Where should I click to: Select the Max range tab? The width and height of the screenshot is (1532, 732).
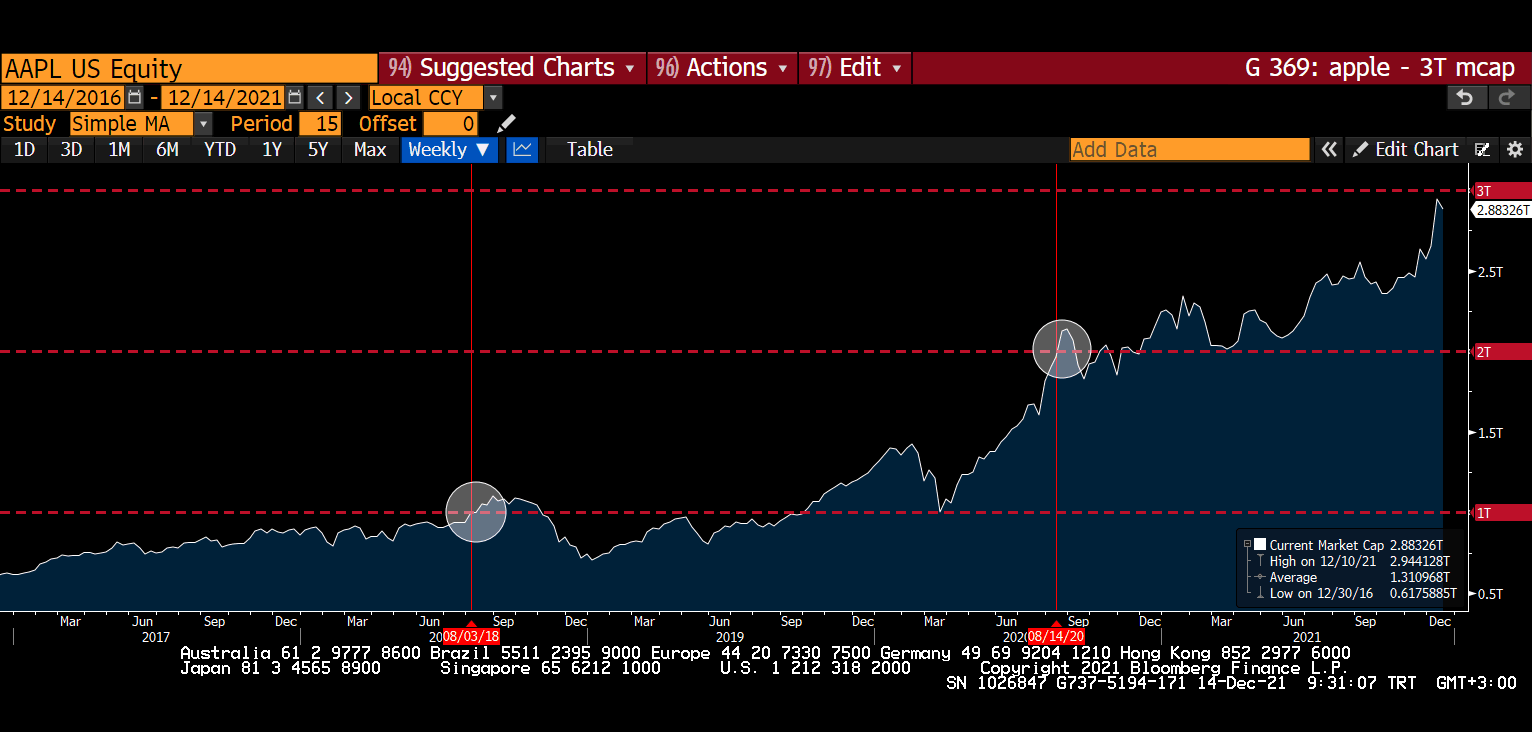(370, 149)
